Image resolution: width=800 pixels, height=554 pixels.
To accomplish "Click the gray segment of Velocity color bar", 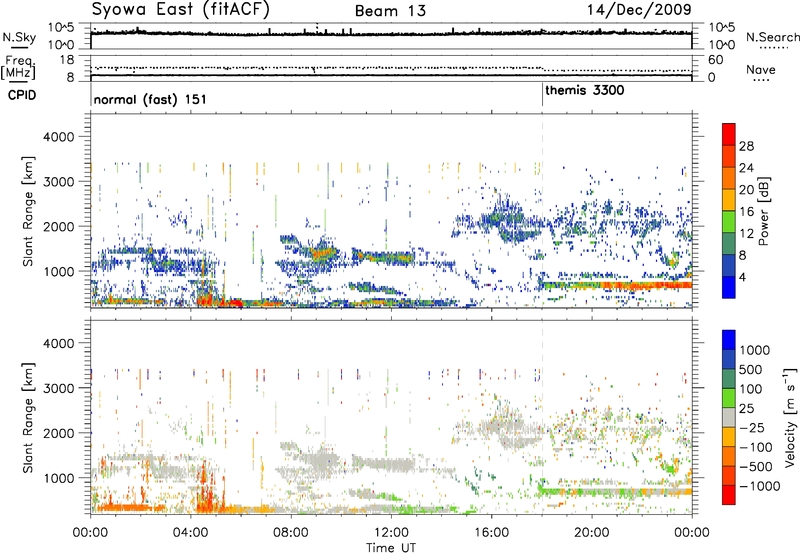I will (729, 418).
